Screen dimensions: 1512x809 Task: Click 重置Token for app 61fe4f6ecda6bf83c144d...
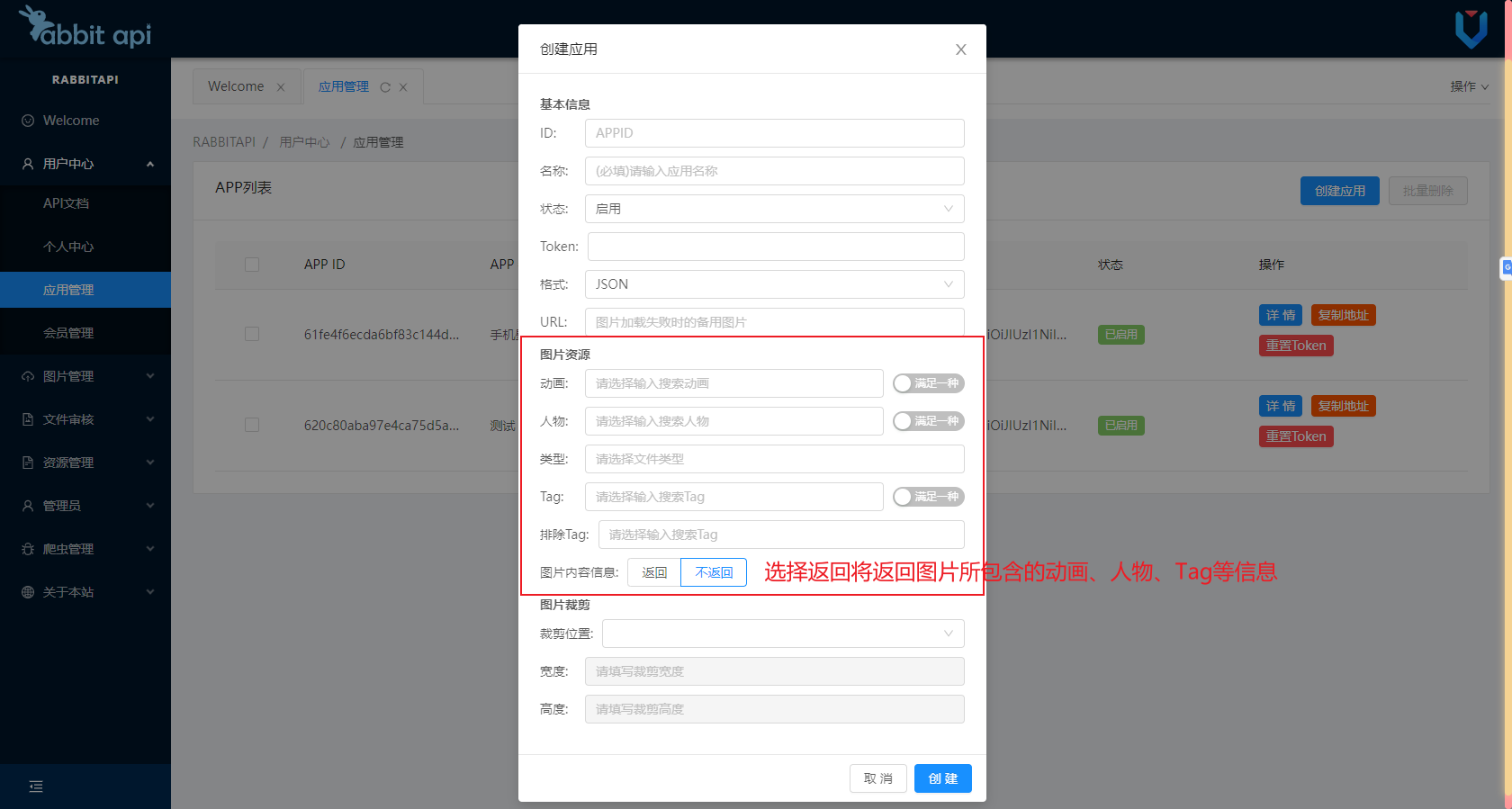pos(1296,346)
